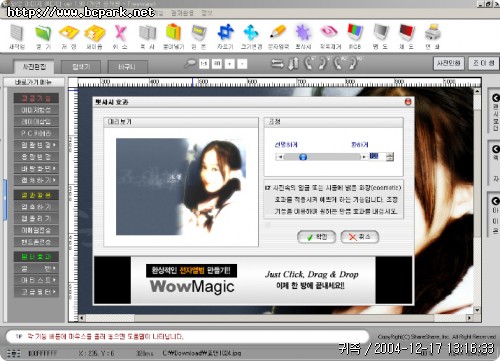500x361 pixels.
Task: Click the sidebar item directly above PC카메라
Action: pos(36,121)
